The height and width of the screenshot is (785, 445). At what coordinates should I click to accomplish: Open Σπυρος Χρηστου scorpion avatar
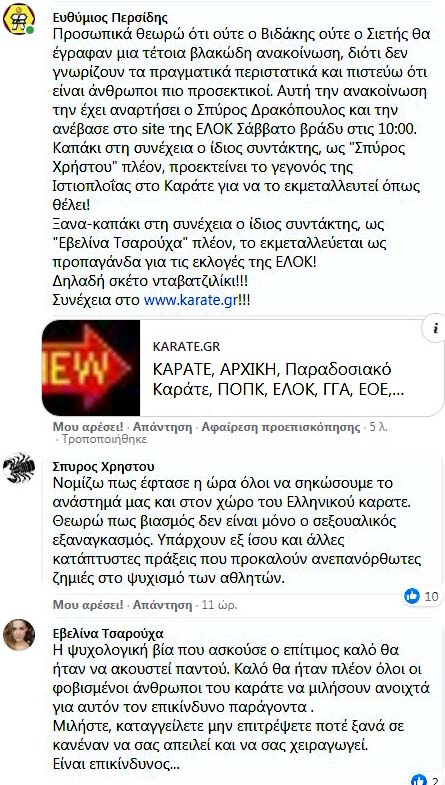point(19,468)
